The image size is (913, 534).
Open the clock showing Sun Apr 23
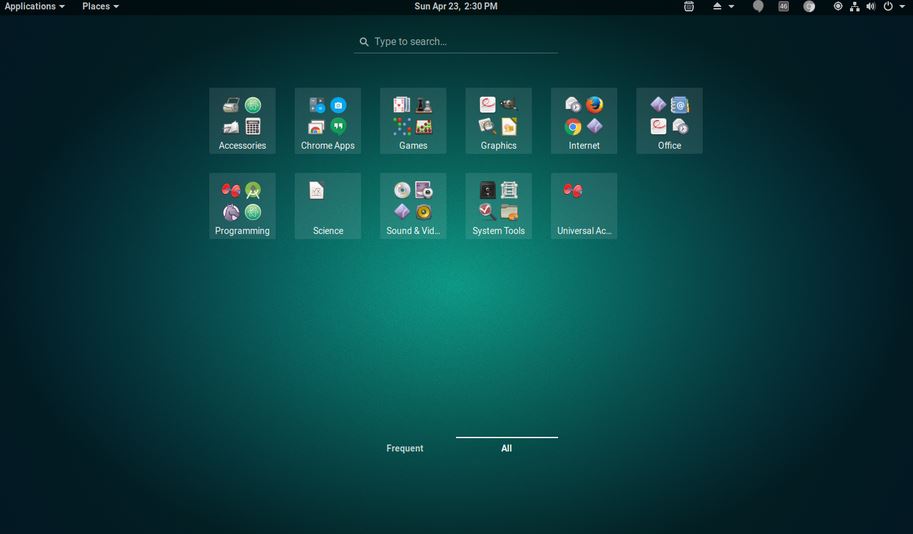point(456,6)
